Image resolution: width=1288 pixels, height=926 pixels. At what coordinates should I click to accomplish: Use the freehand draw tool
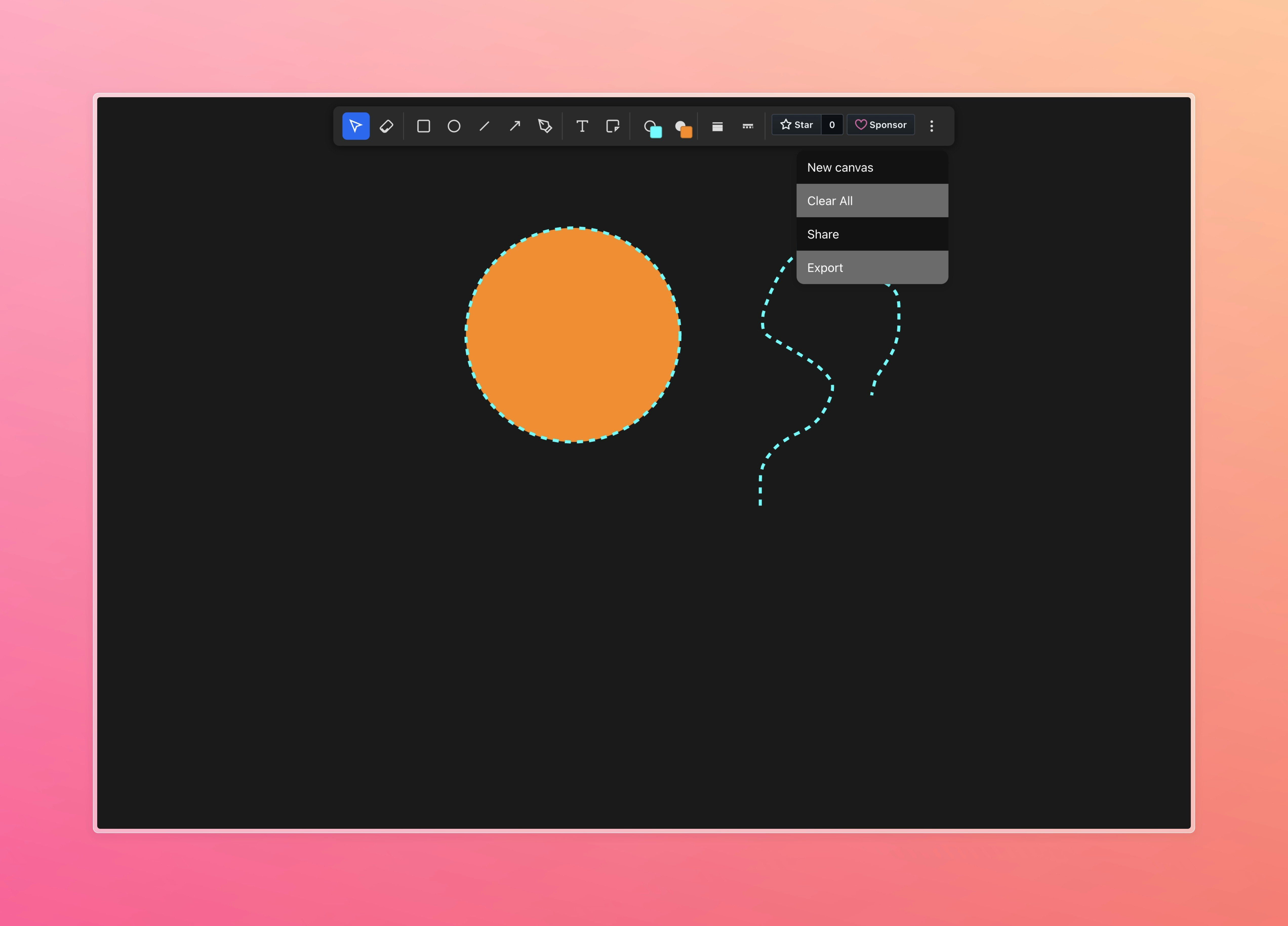pyautogui.click(x=545, y=126)
